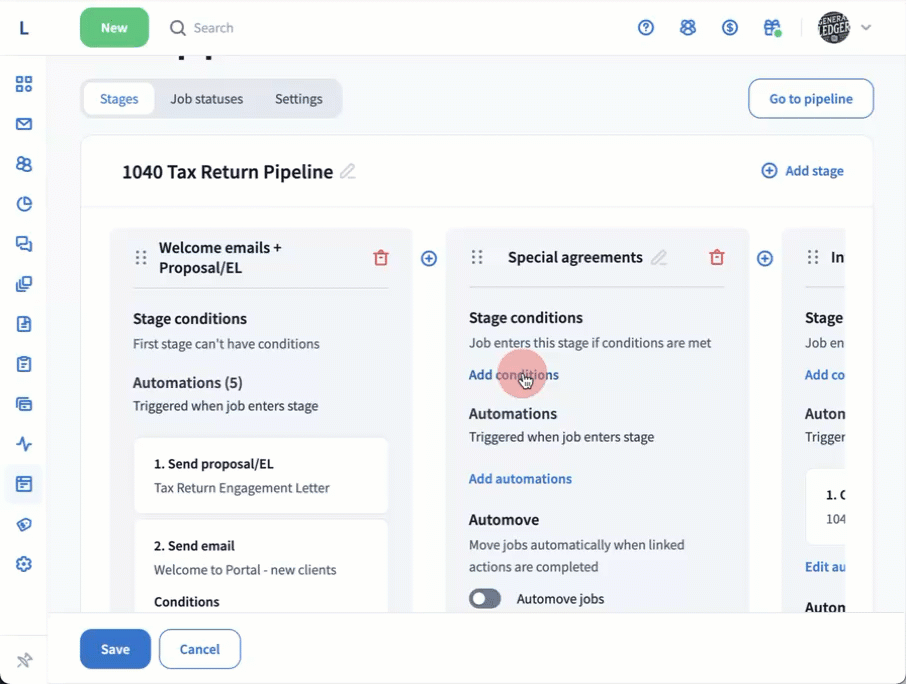
Task: Enable the Automove jobs toggle
Action: 485,599
